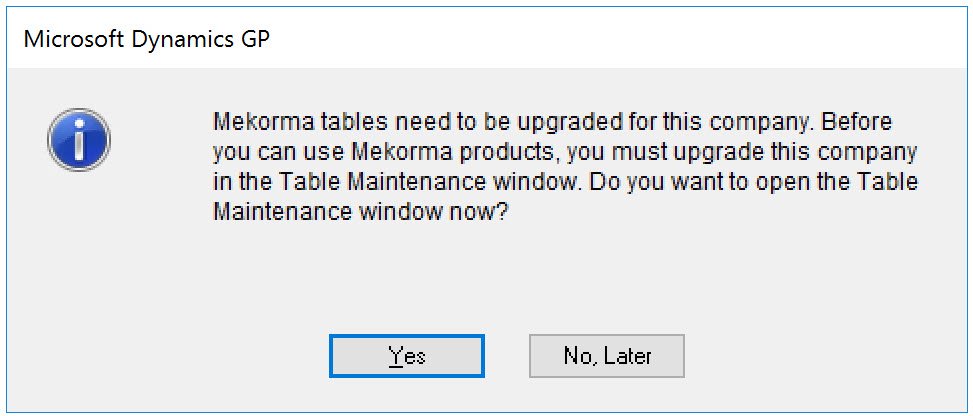This screenshot has height=416, width=973.
Task: Click the empty title bar area right of the title
Action: pyautogui.click(x=600, y=40)
